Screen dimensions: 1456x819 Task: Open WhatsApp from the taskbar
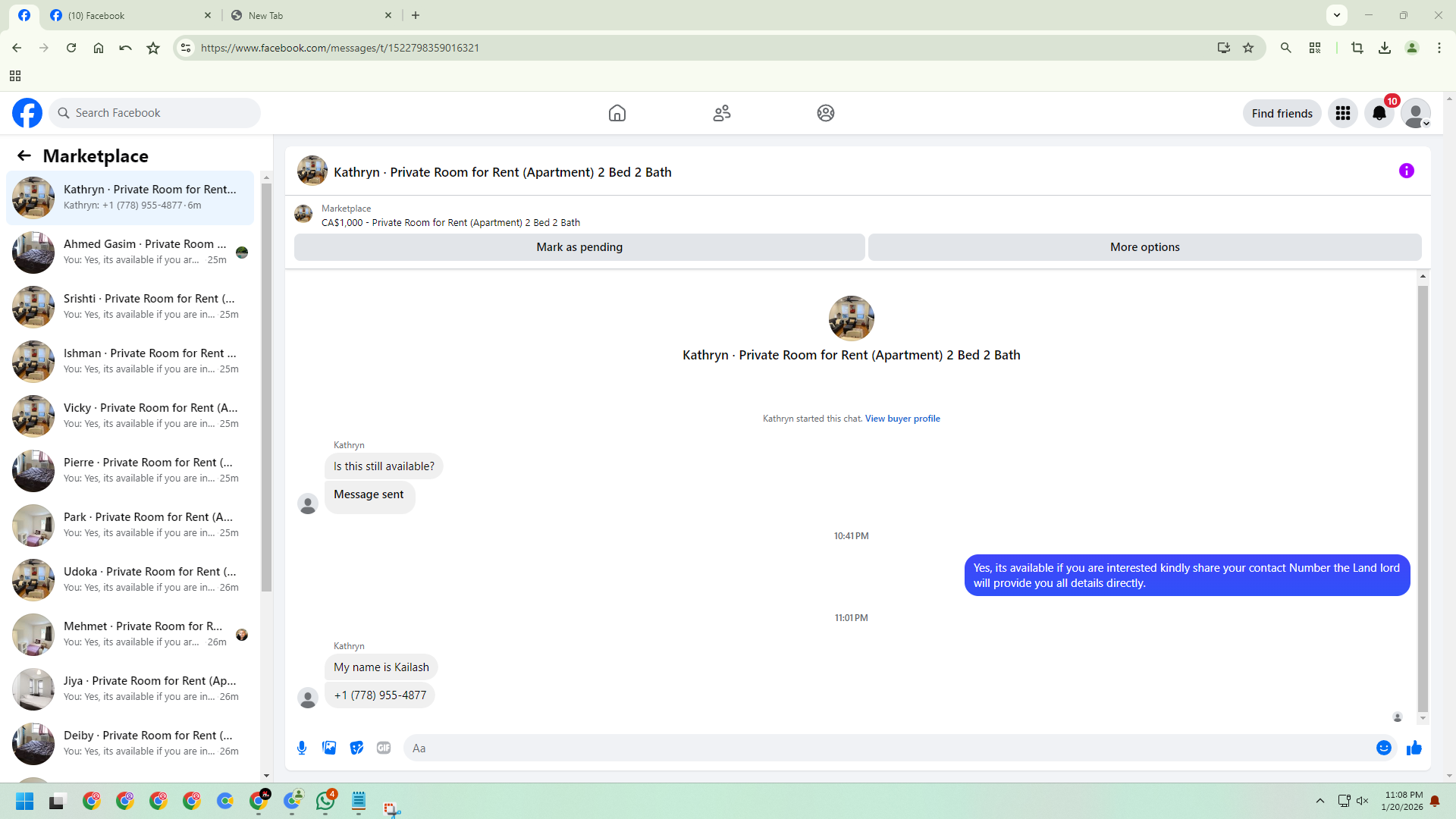click(x=326, y=801)
